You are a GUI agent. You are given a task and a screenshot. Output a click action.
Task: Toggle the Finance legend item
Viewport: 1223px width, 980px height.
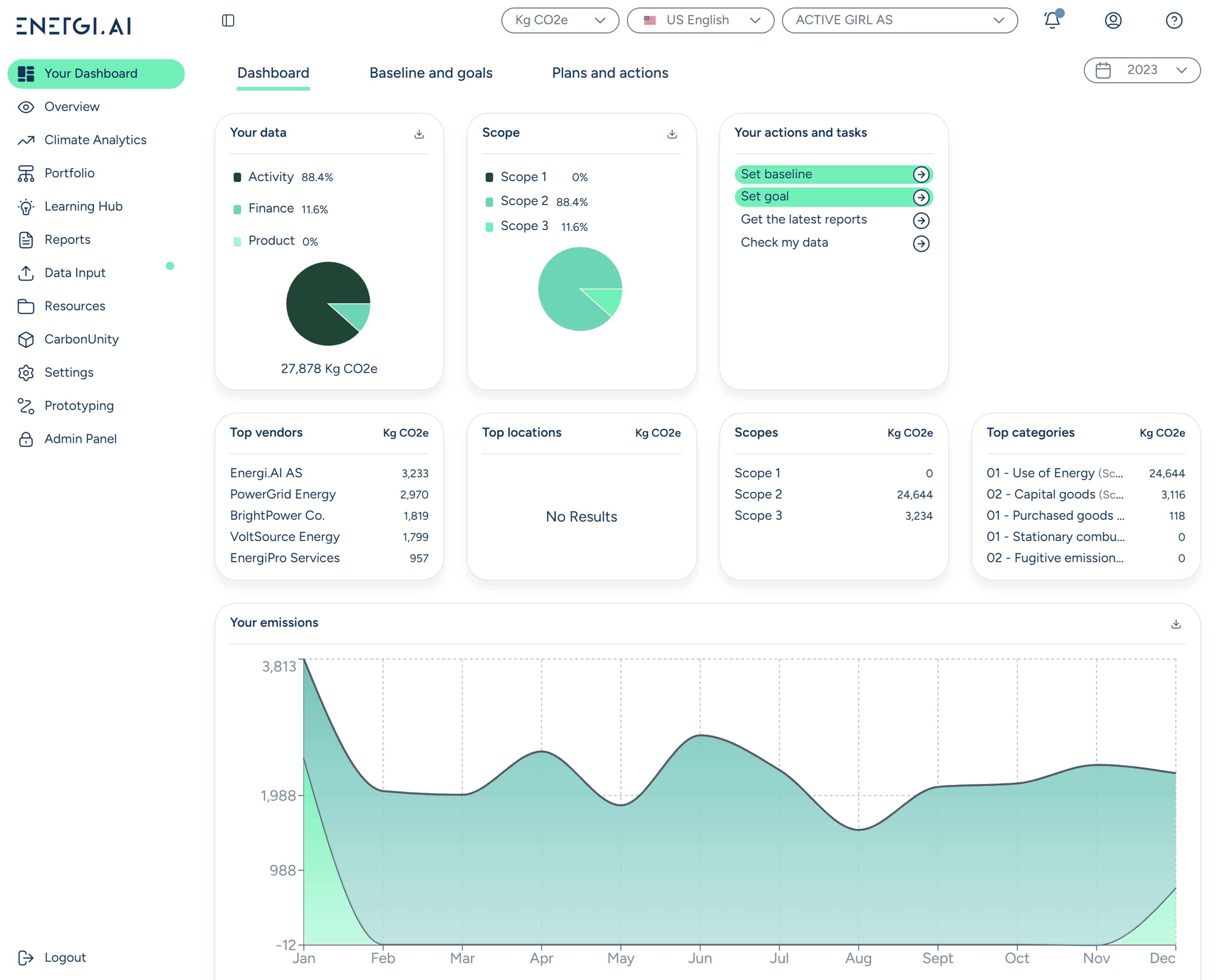coord(271,209)
